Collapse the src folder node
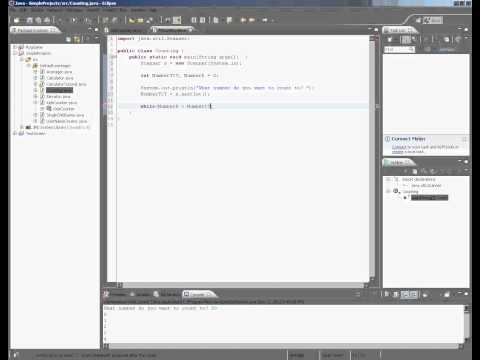480x360 pixels. 22,59
